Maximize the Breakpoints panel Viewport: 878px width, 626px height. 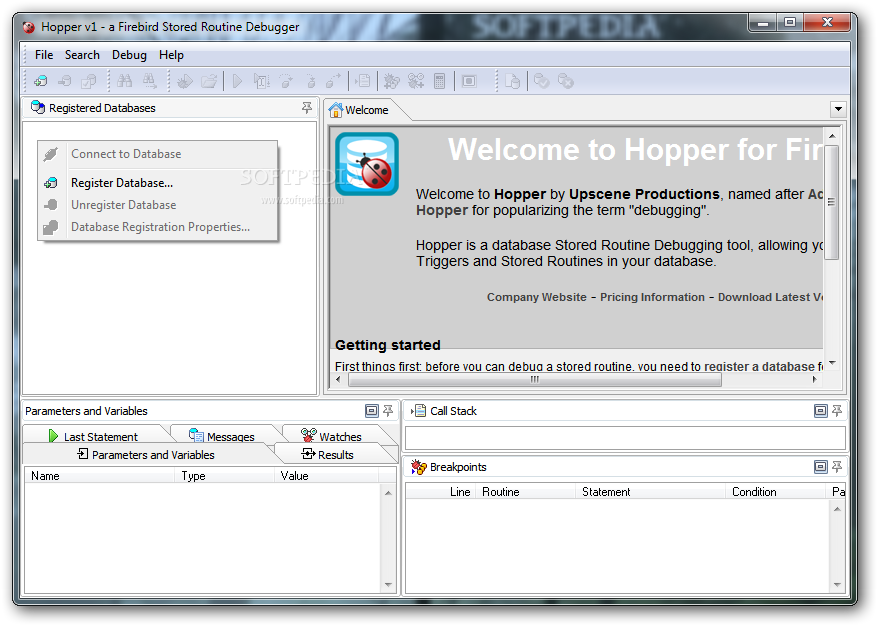[x=820, y=466]
